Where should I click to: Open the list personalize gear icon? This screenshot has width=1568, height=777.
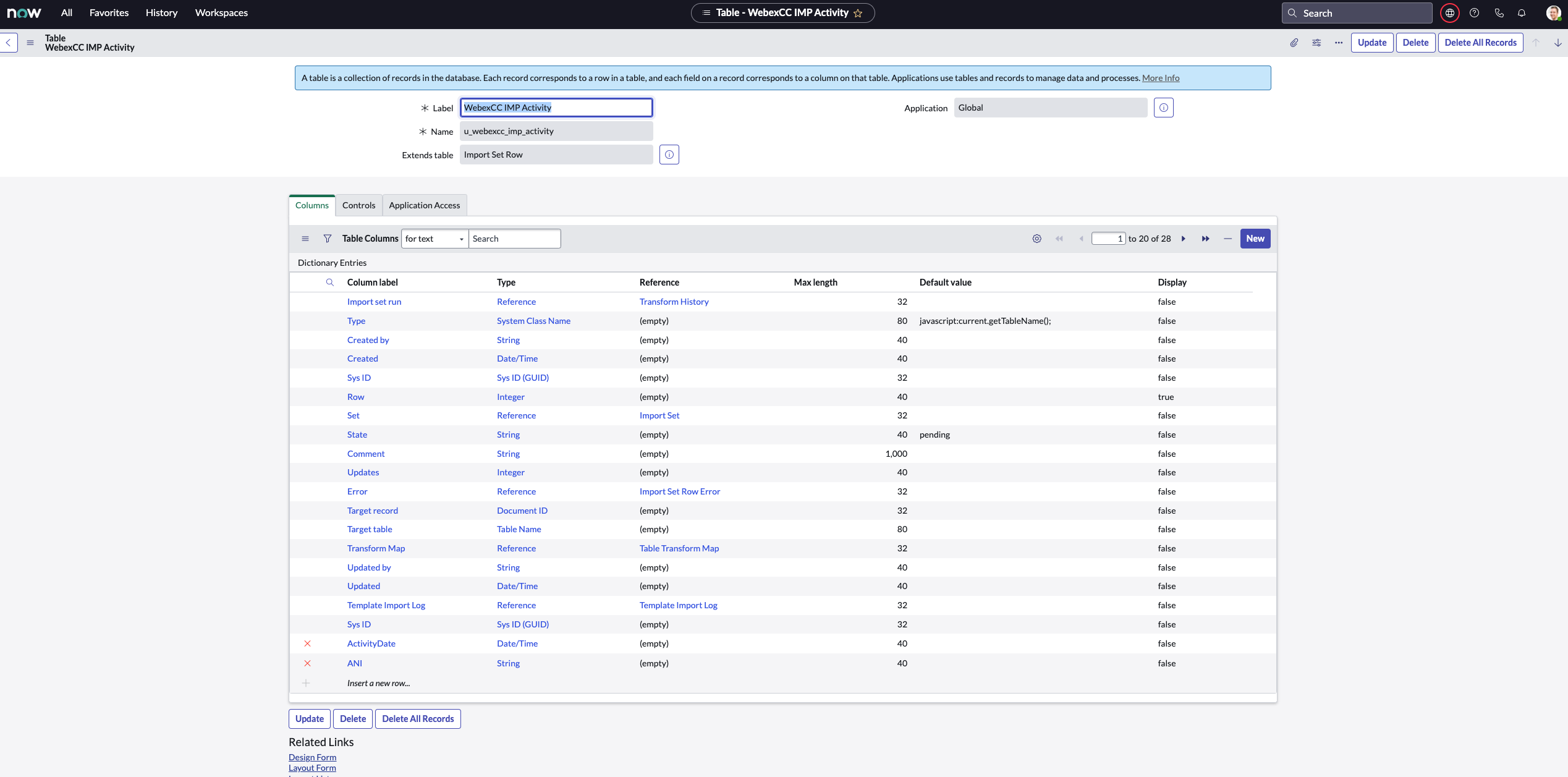(x=1037, y=239)
